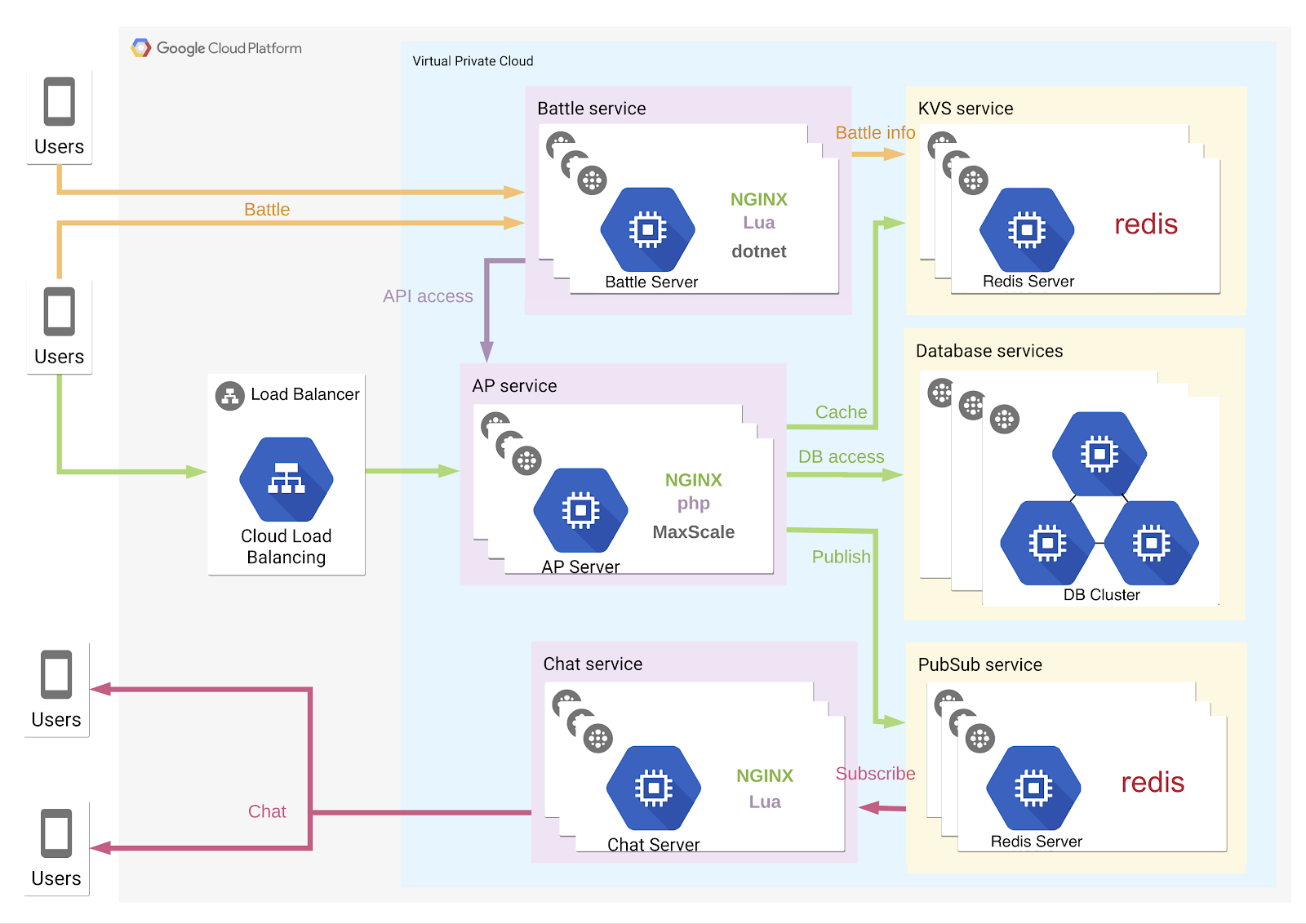The height and width of the screenshot is (924, 1306).
Task: Click the Lua text in Battle Server
Action: pos(759,223)
